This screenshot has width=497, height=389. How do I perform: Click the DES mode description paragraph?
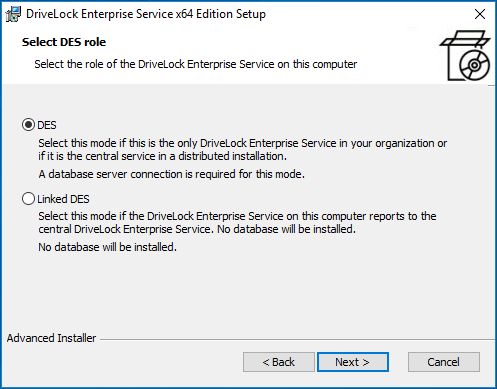[243, 150]
